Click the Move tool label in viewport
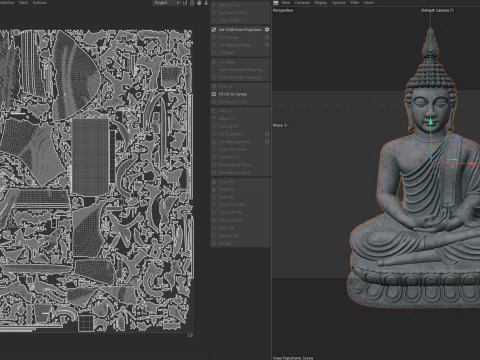This screenshot has height=360, width=480. 280,125
